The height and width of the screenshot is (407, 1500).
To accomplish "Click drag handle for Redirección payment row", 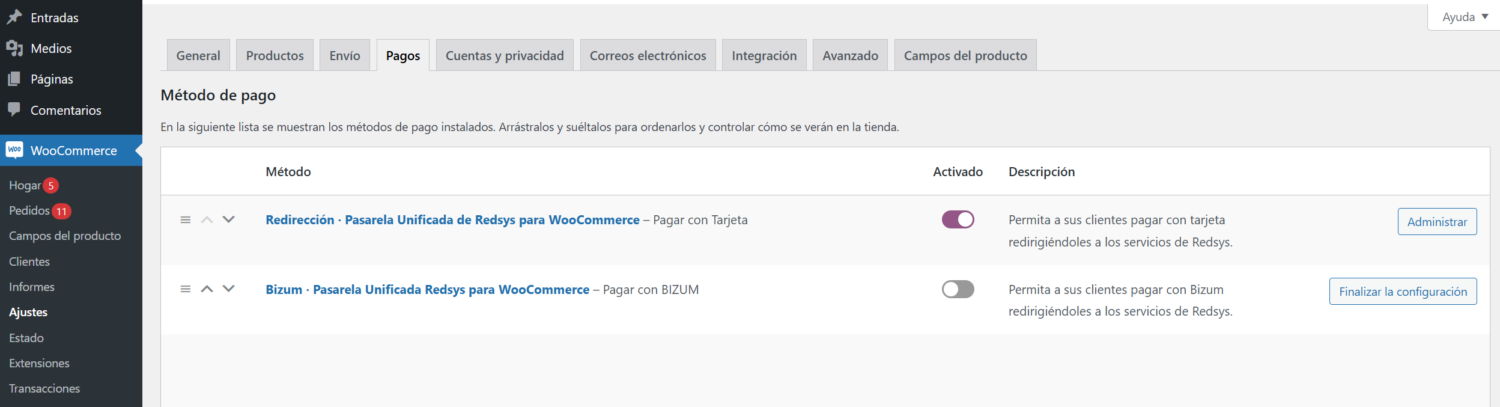I will 185,220.
